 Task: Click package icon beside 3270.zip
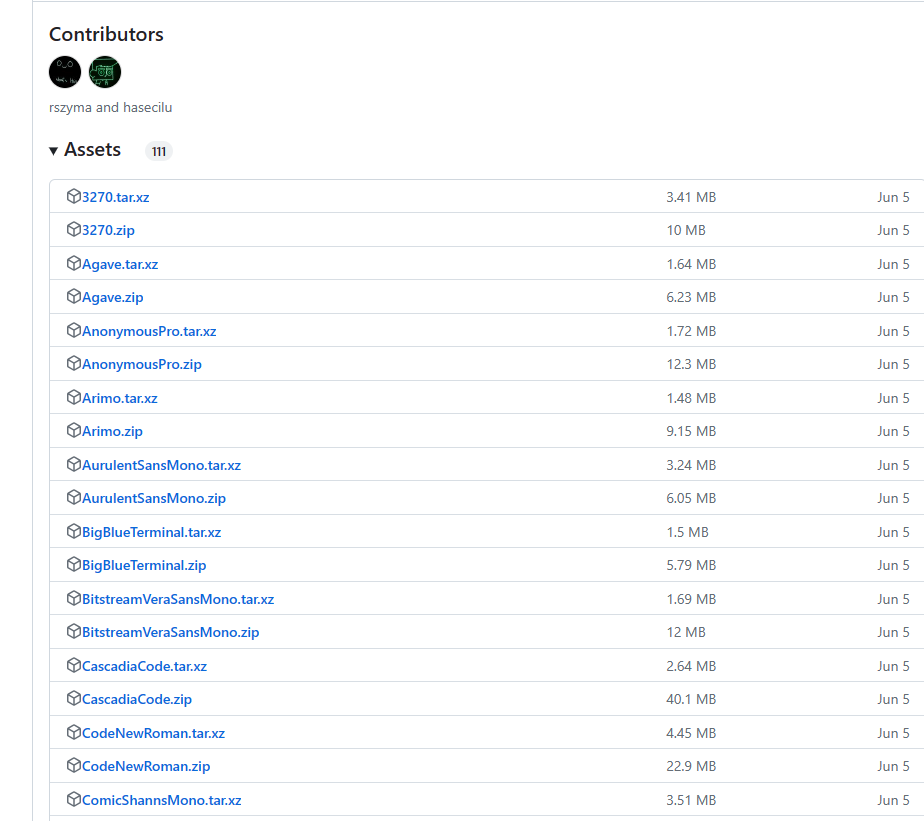point(74,229)
